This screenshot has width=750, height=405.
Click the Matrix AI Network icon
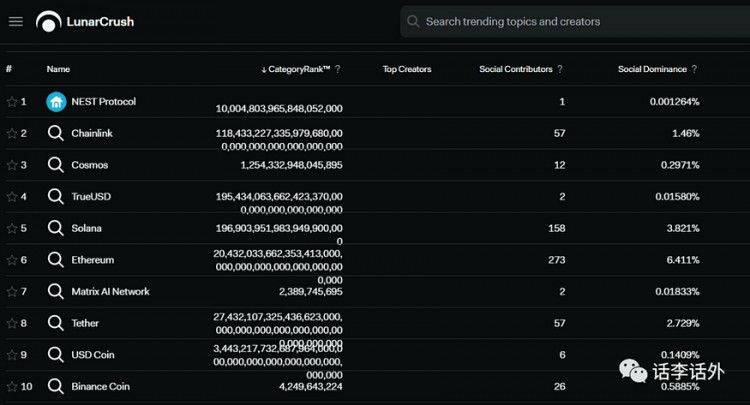(55, 292)
